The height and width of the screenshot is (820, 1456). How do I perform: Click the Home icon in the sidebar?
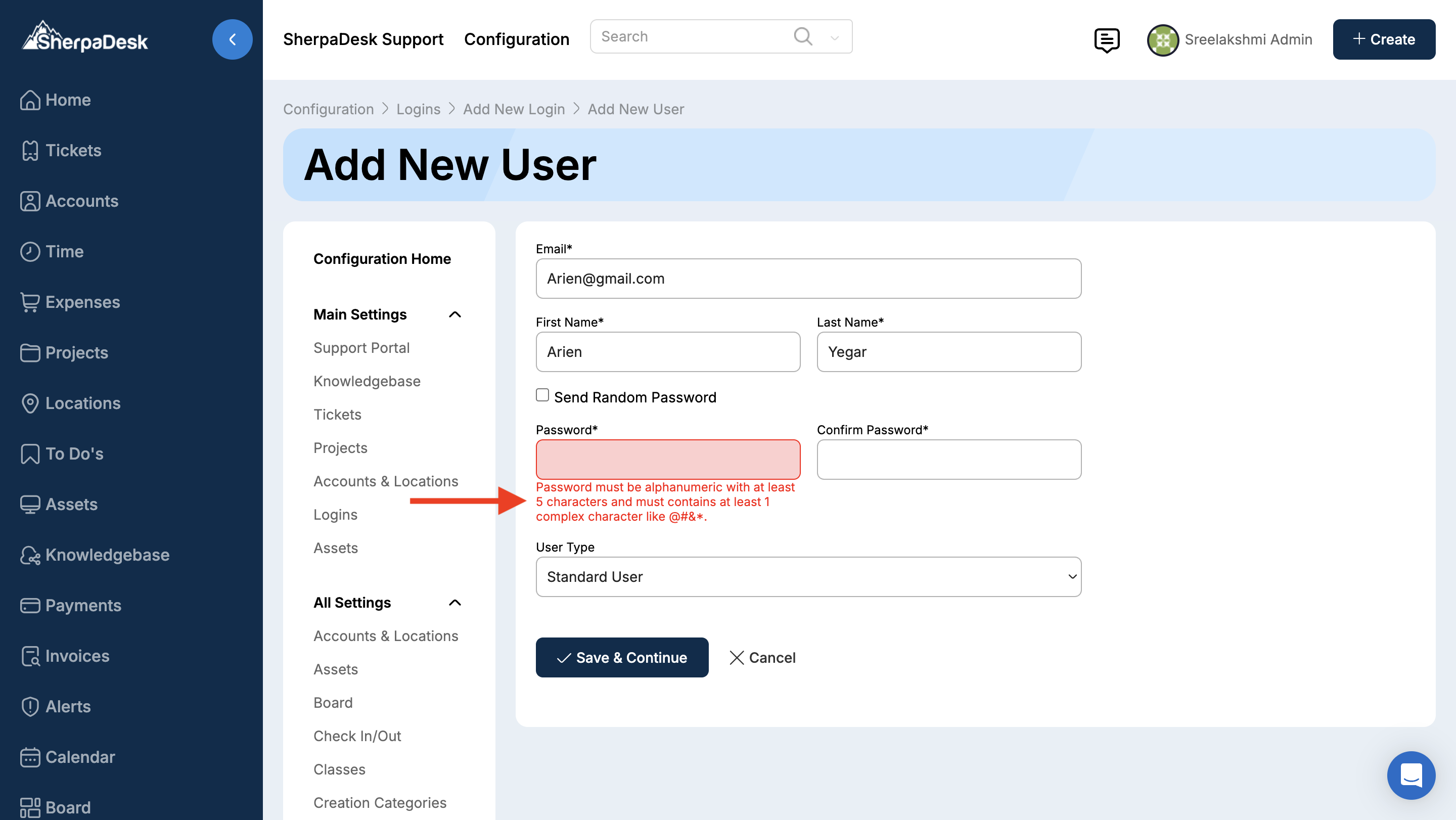(x=30, y=100)
